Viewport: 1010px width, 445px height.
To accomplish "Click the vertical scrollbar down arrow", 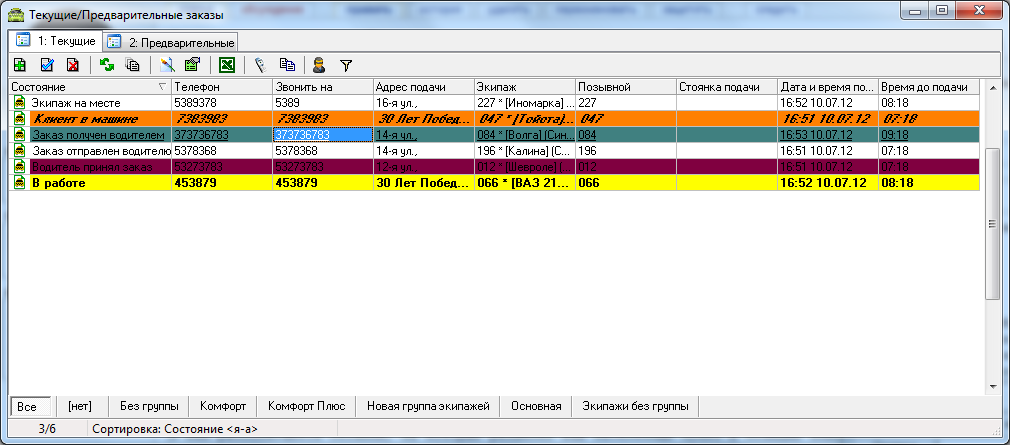I will click(993, 386).
